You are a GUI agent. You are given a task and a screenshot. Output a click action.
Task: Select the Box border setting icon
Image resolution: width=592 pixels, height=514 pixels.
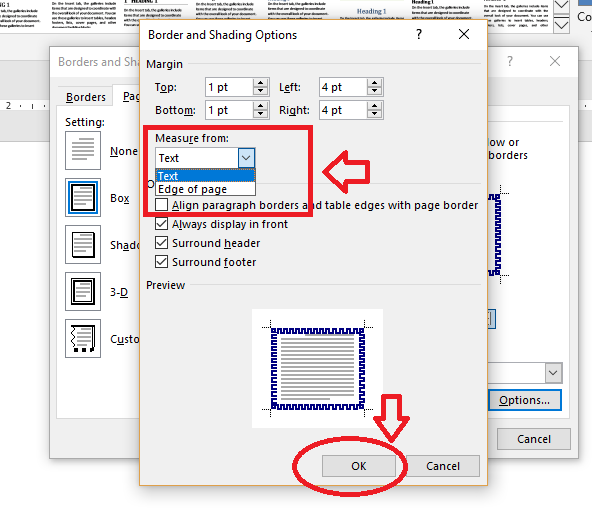[83, 198]
